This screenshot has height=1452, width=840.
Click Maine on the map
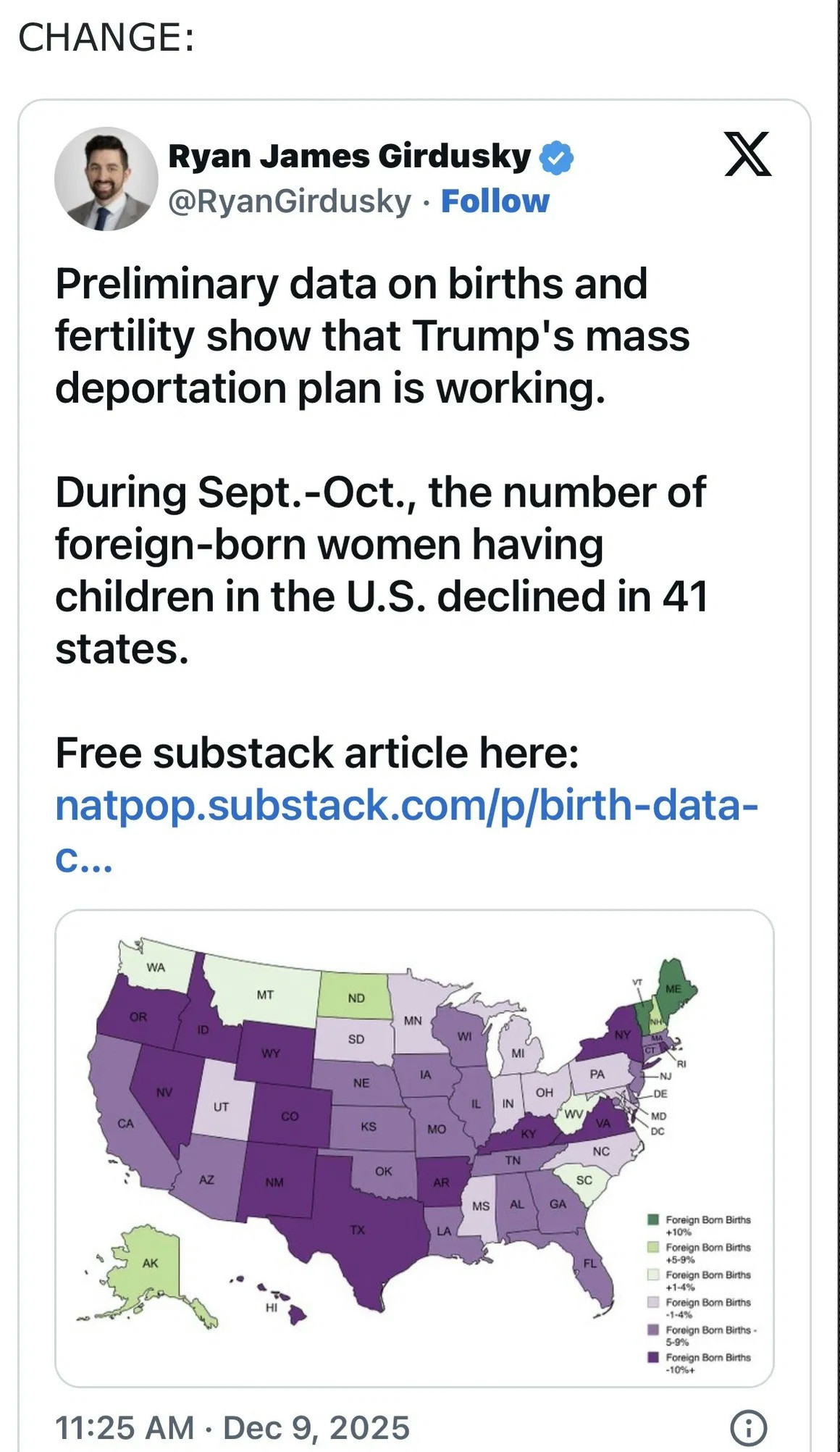675,988
